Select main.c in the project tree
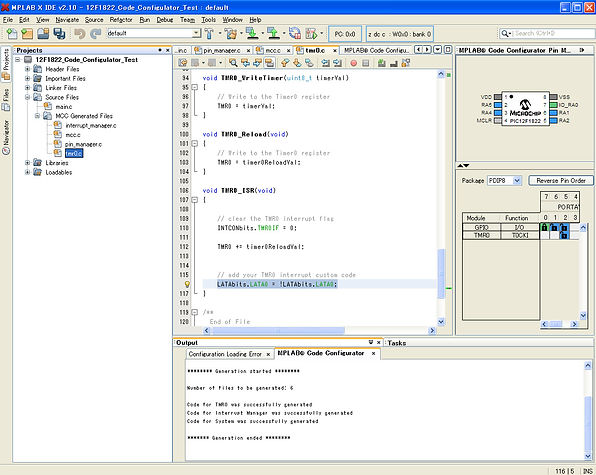This screenshot has width=596, height=475. tap(63, 107)
